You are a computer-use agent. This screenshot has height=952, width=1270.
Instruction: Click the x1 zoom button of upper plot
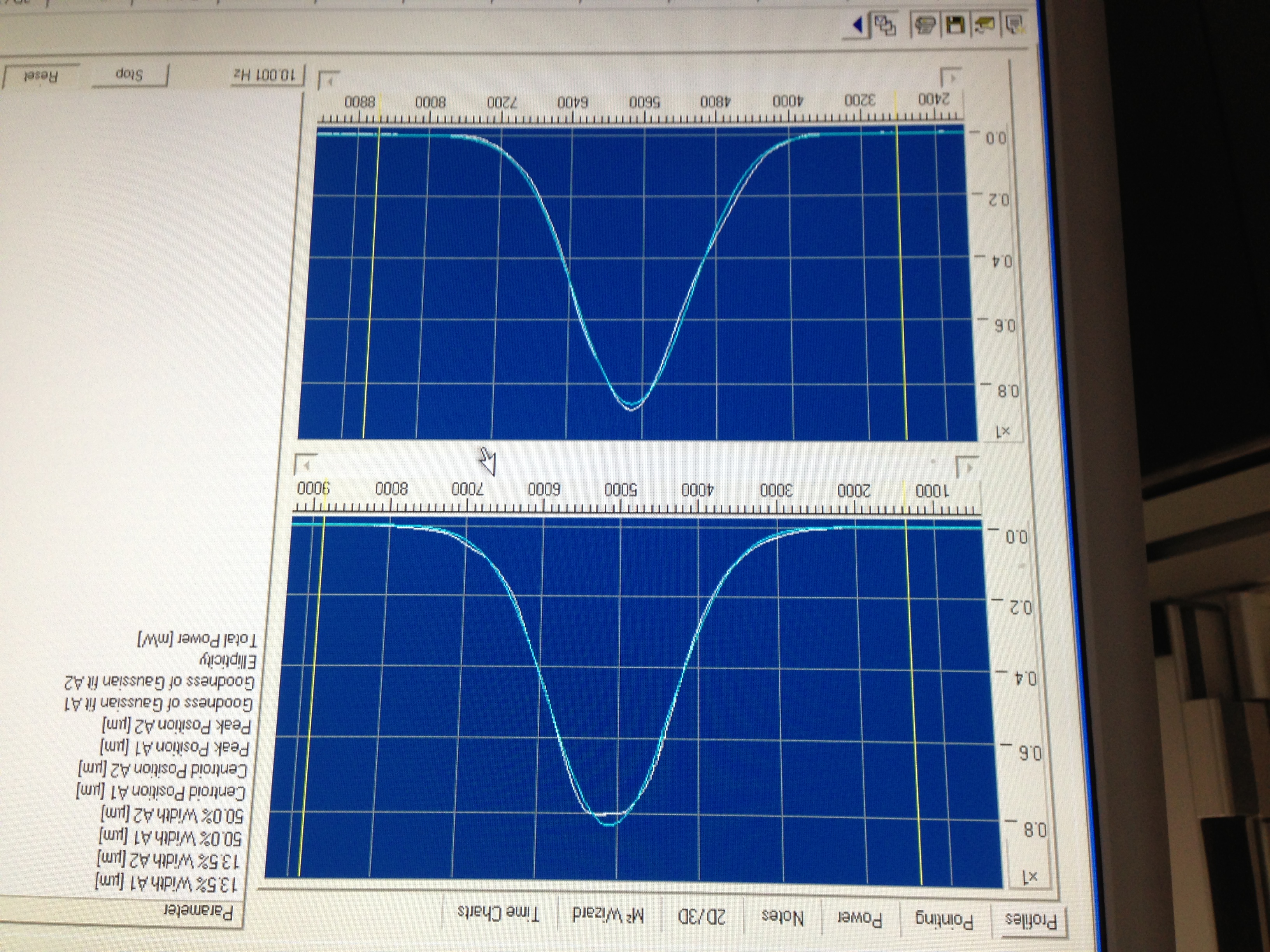(x=1003, y=432)
